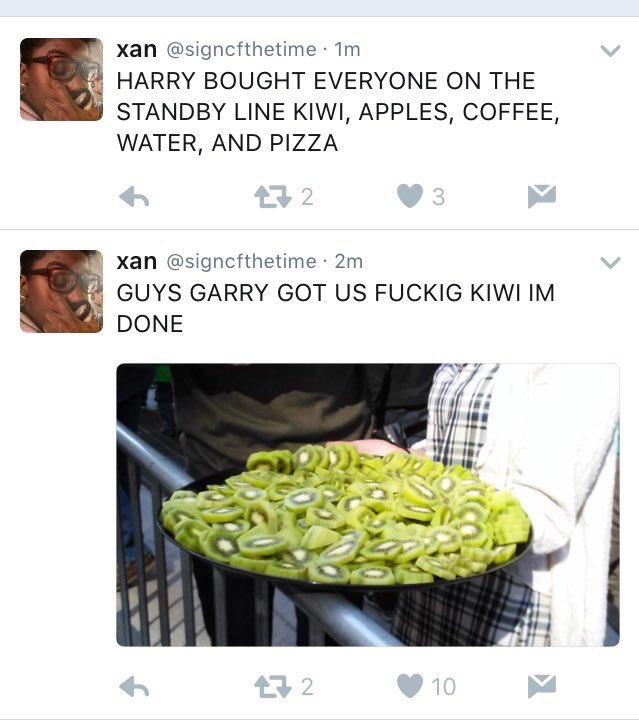Viewport: 639px width, 721px height.
Task: Open the 2m timestamp of the second tweet
Action: click(x=349, y=262)
